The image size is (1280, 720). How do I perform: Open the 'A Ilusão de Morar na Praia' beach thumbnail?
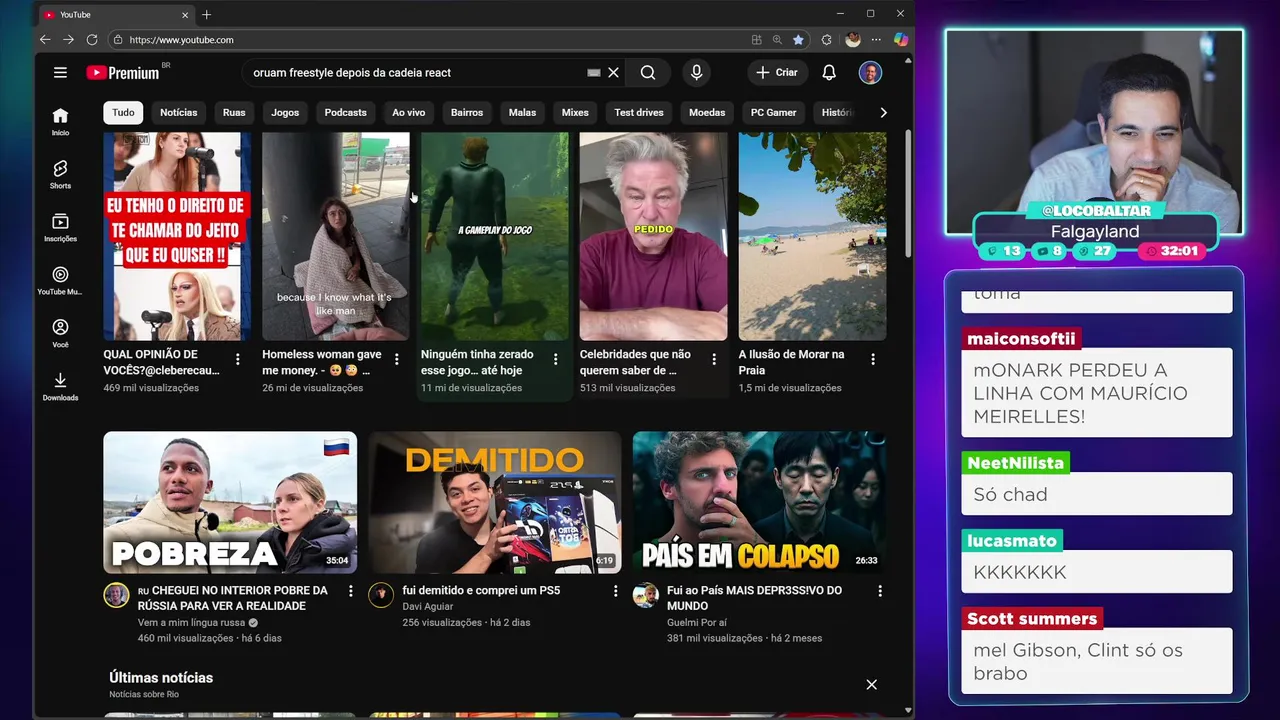[812, 236]
